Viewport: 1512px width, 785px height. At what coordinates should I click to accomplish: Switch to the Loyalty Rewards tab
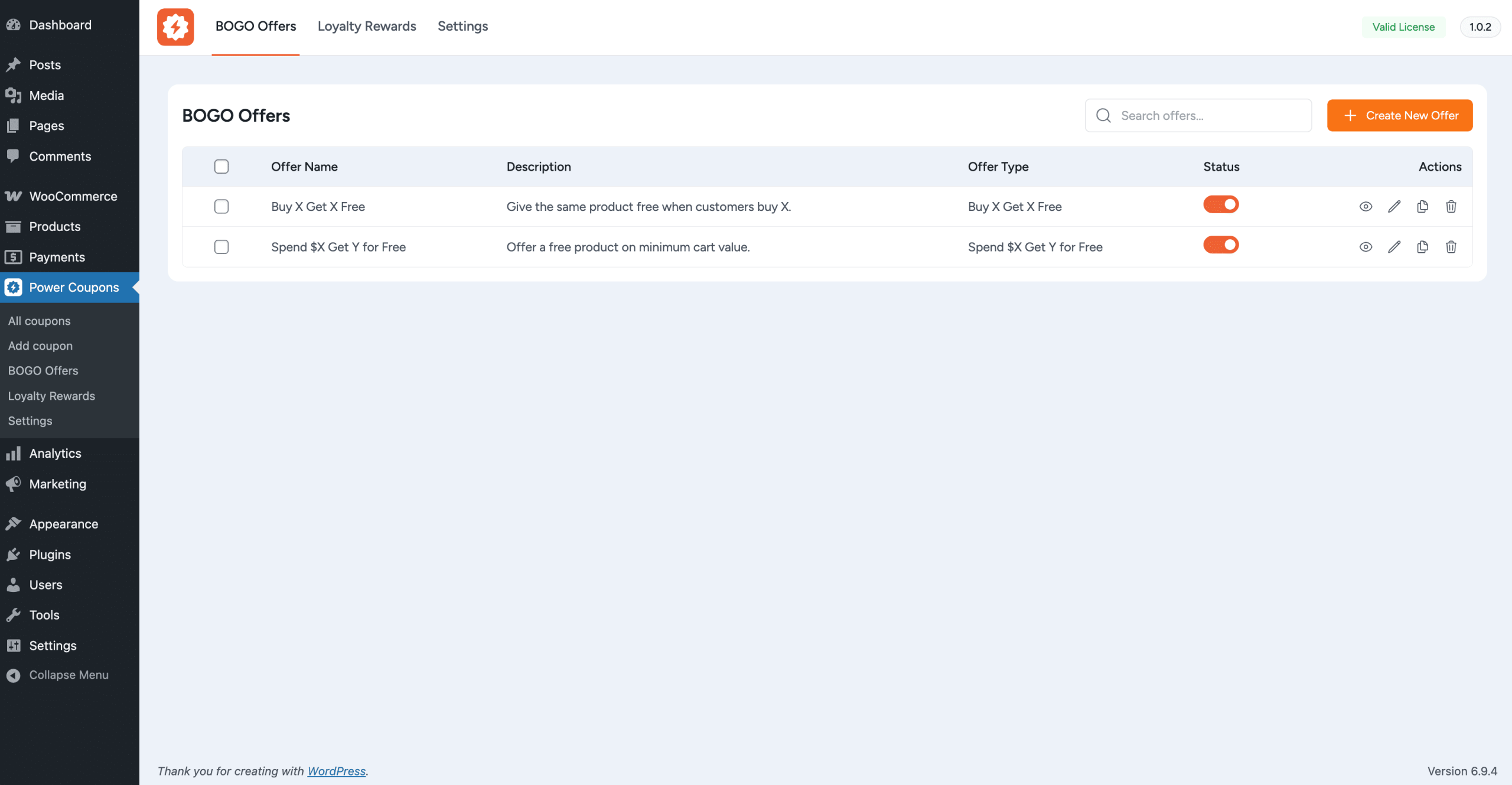pyautogui.click(x=366, y=26)
